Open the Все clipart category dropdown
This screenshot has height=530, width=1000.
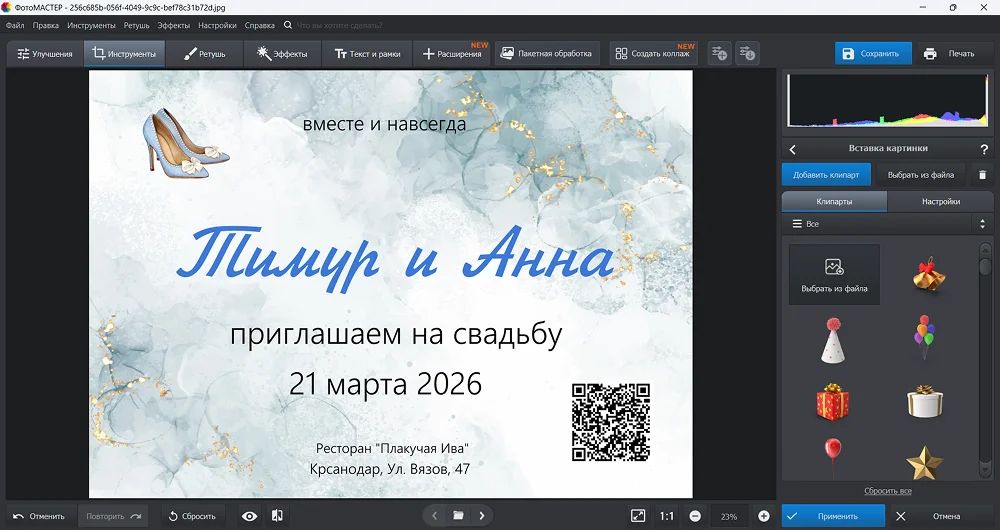[885, 224]
